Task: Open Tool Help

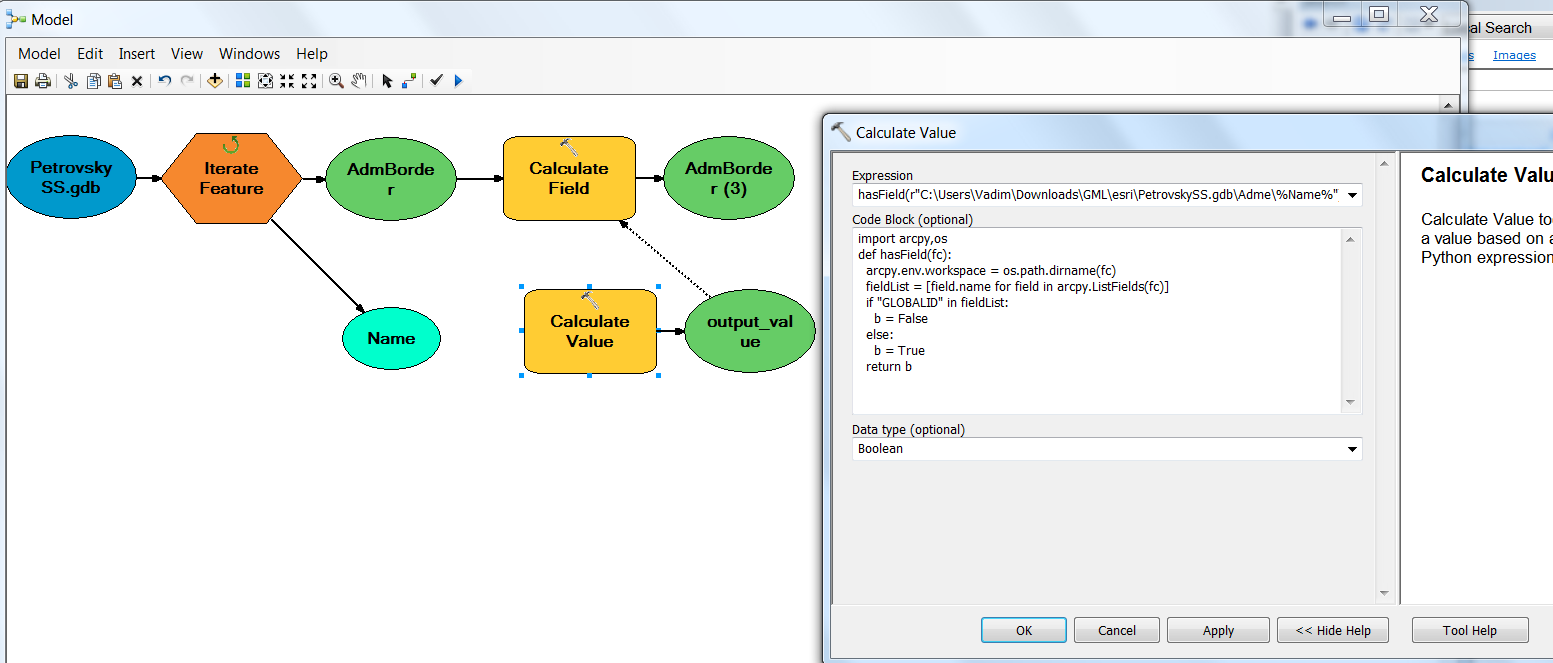Action: point(1470,630)
